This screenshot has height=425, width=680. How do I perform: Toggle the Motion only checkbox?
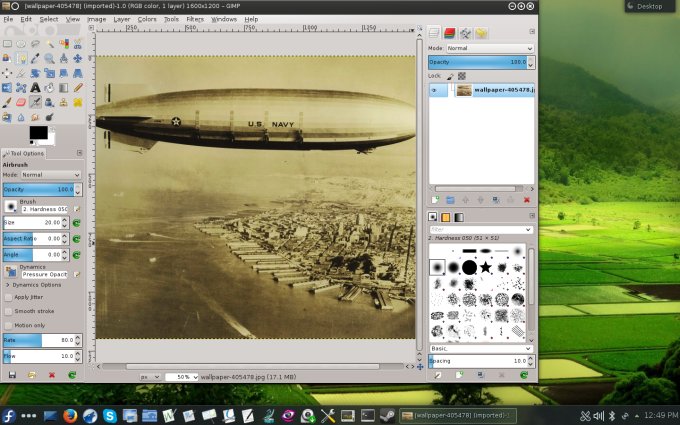[8, 325]
